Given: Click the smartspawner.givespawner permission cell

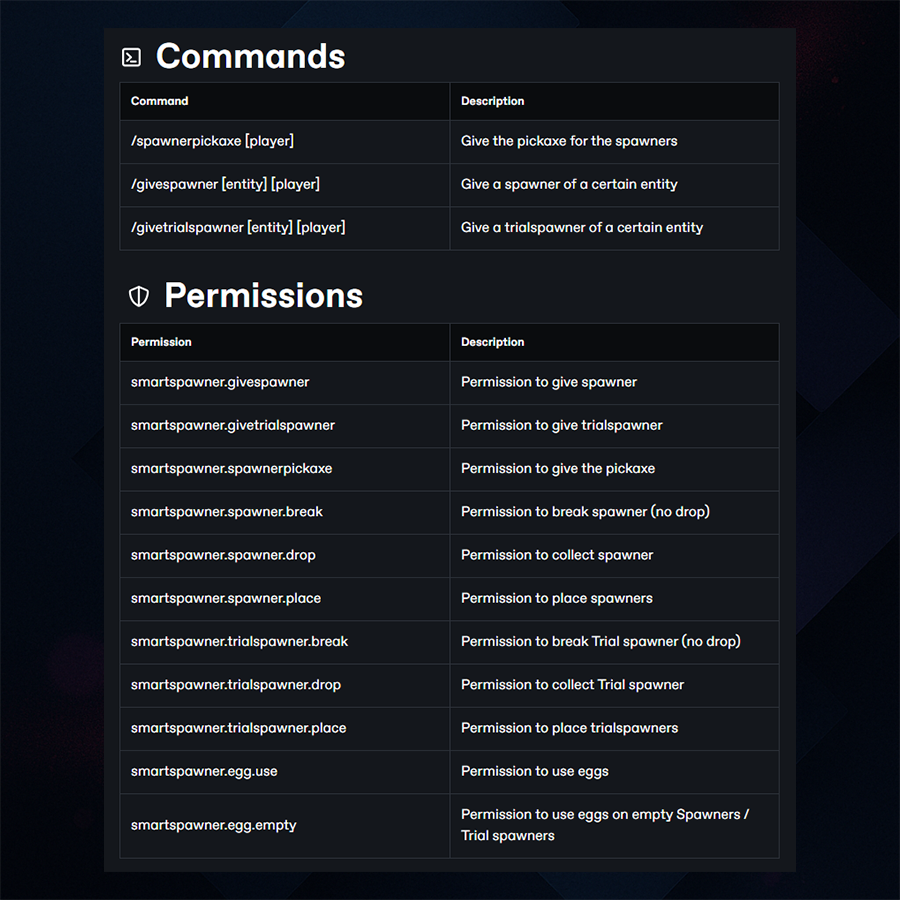Looking at the screenshot, I should [220, 382].
